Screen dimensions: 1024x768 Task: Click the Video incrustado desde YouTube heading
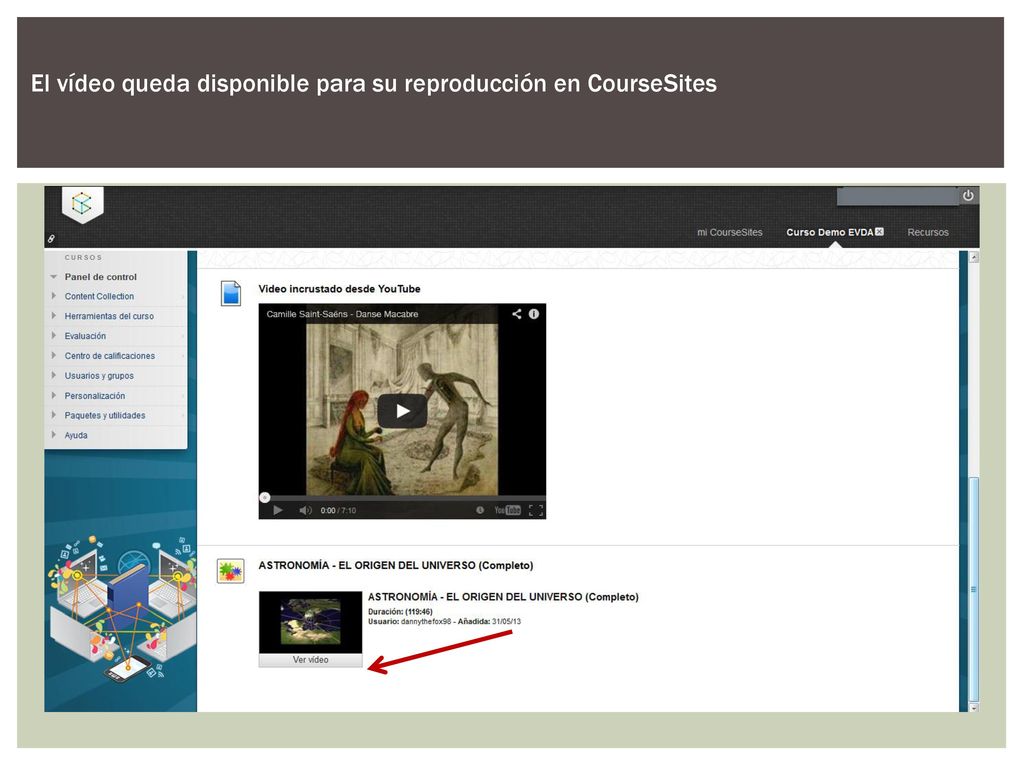(x=340, y=289)
